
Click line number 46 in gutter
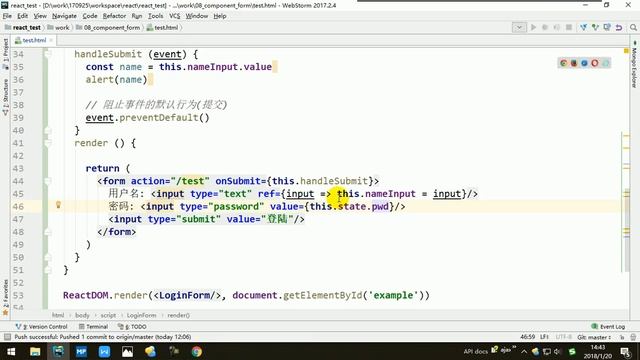pyautogui.click(x=18, y=207)
